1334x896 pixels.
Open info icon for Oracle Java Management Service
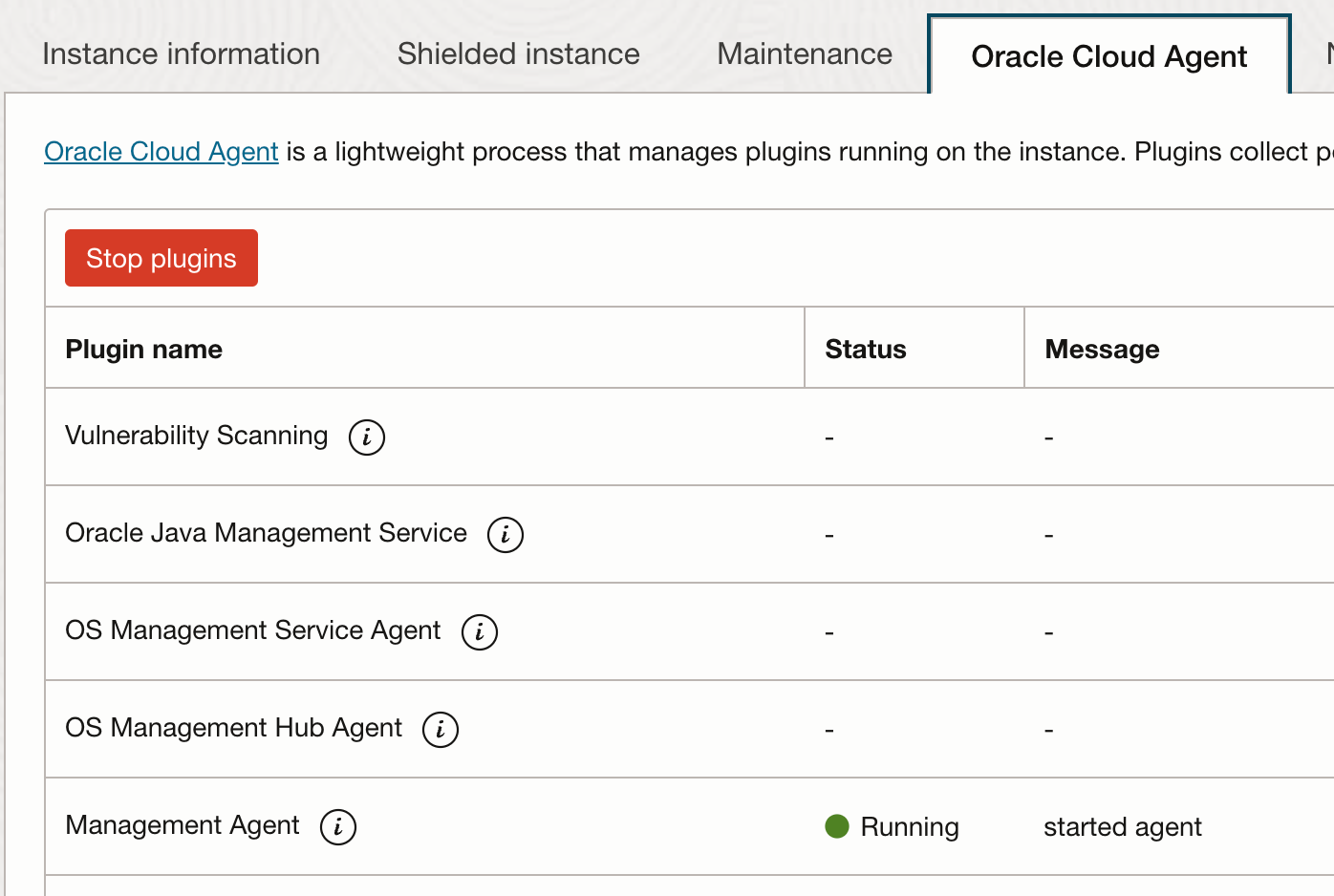tap(506, 535)
